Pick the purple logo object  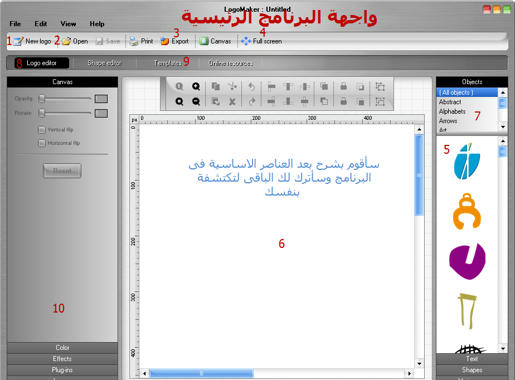point(467,261)
